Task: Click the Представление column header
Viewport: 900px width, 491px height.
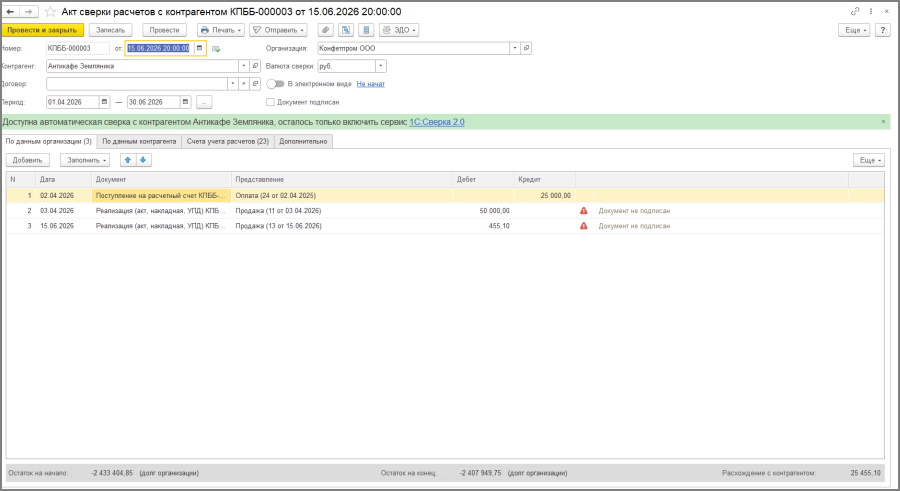Action: point(342,179)
